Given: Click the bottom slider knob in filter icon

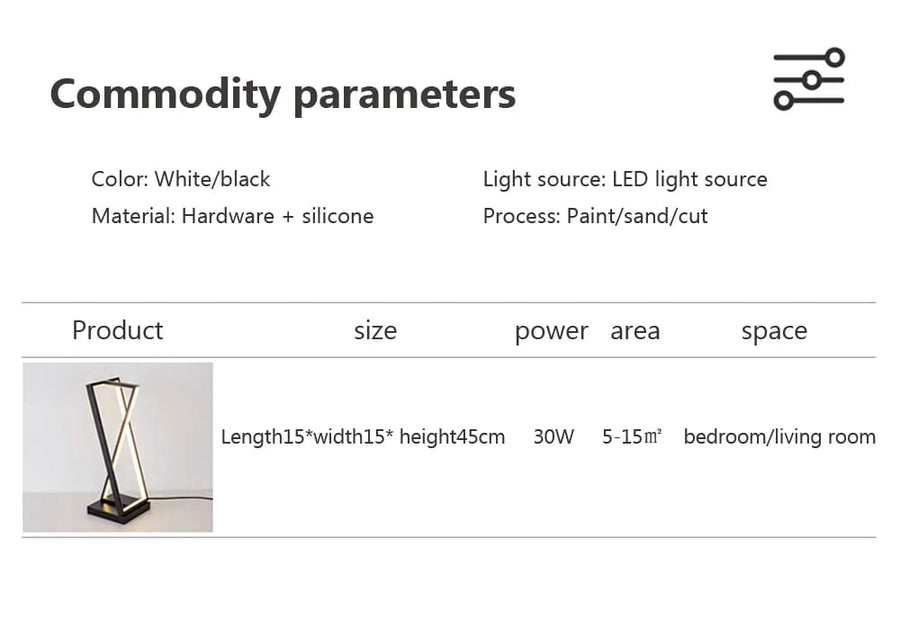Looking at the screenshot, I should tap(783, 101).
